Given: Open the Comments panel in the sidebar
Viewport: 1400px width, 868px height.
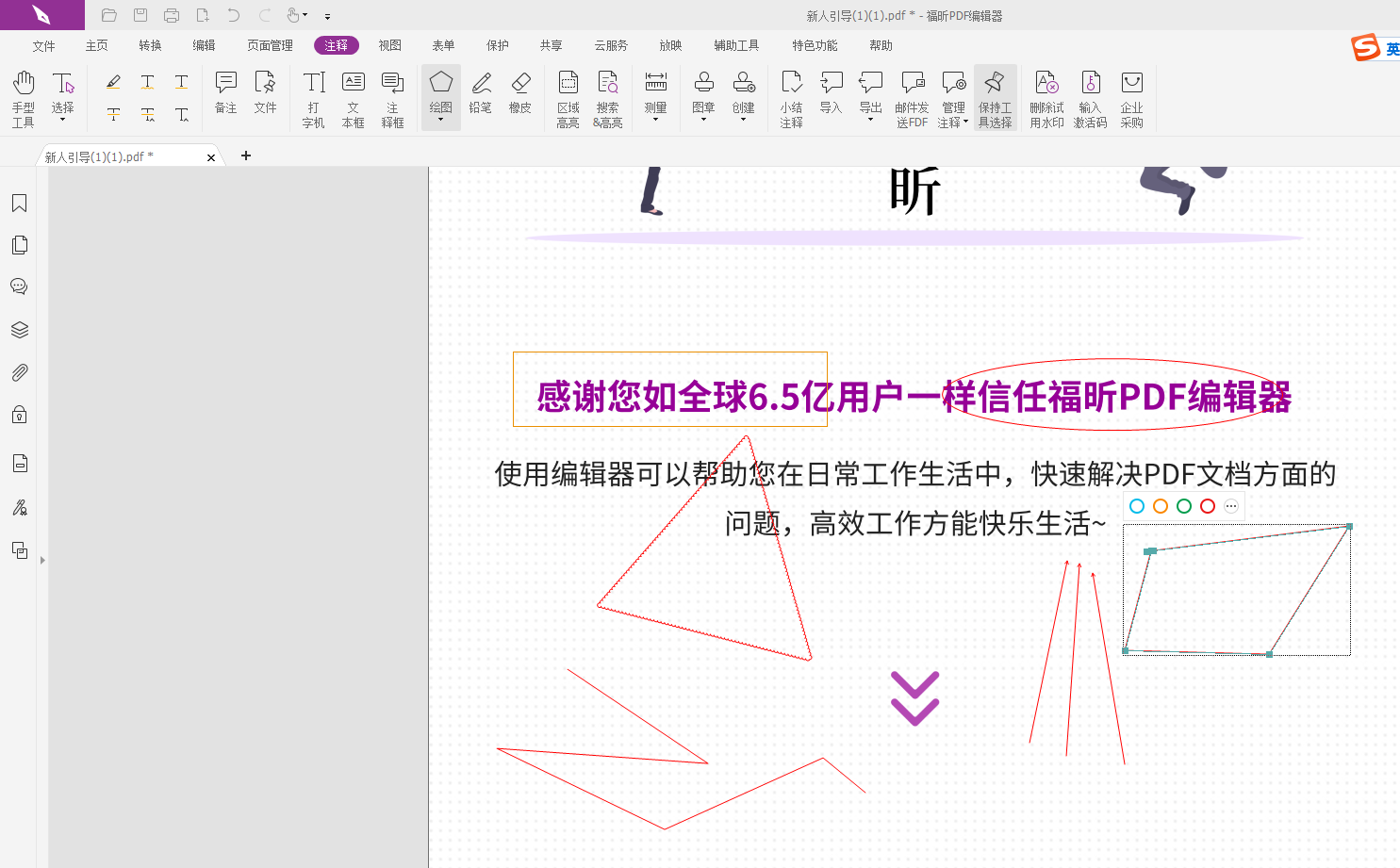Looking at the screenshot, I should [x=19, y=287].
